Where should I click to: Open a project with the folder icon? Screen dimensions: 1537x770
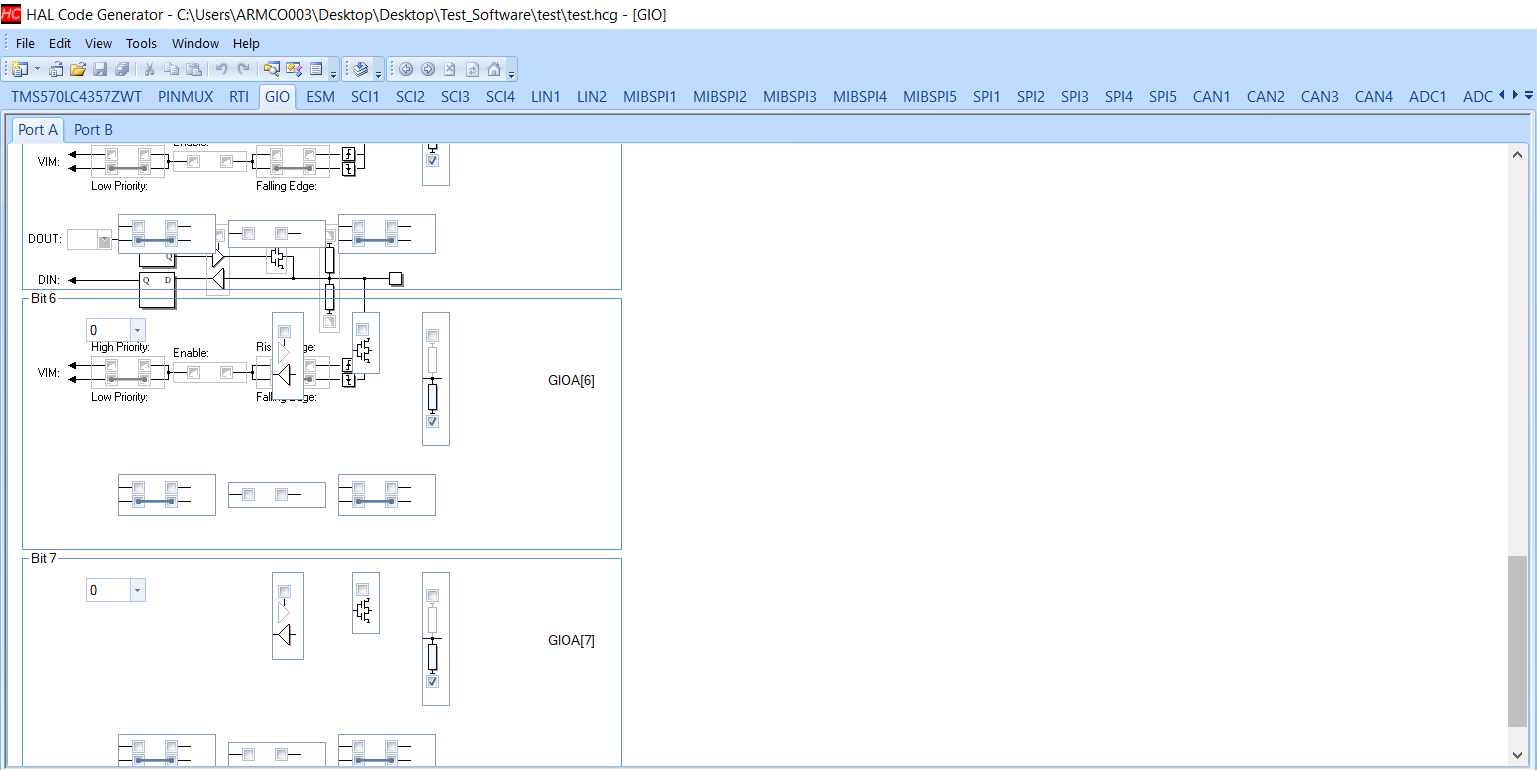click(78, 69)
